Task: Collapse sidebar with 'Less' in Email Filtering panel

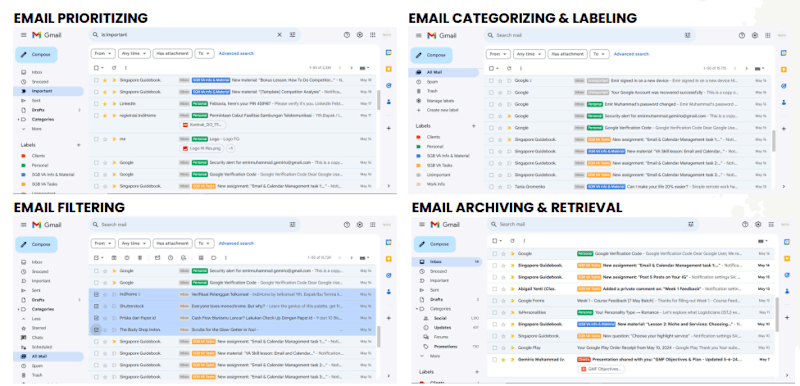Action: (37, 319)
